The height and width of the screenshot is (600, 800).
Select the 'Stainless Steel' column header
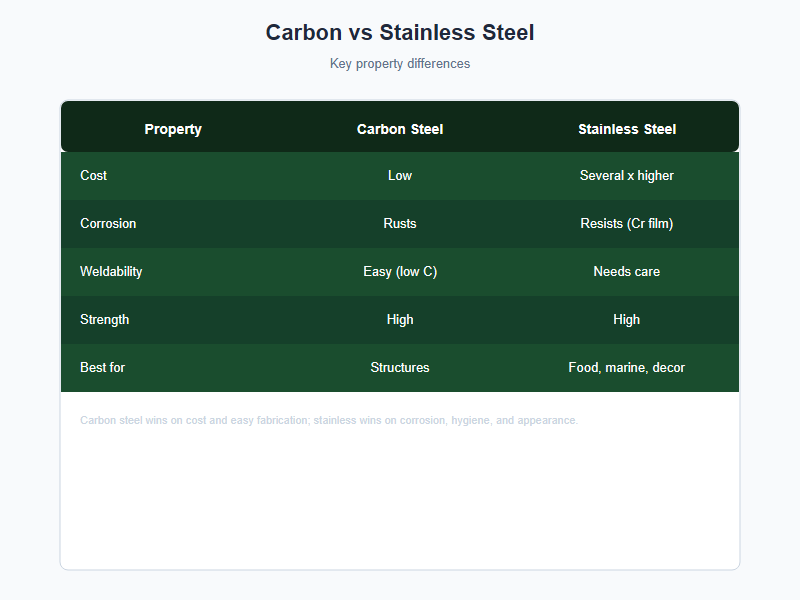[x=627, y=129]
